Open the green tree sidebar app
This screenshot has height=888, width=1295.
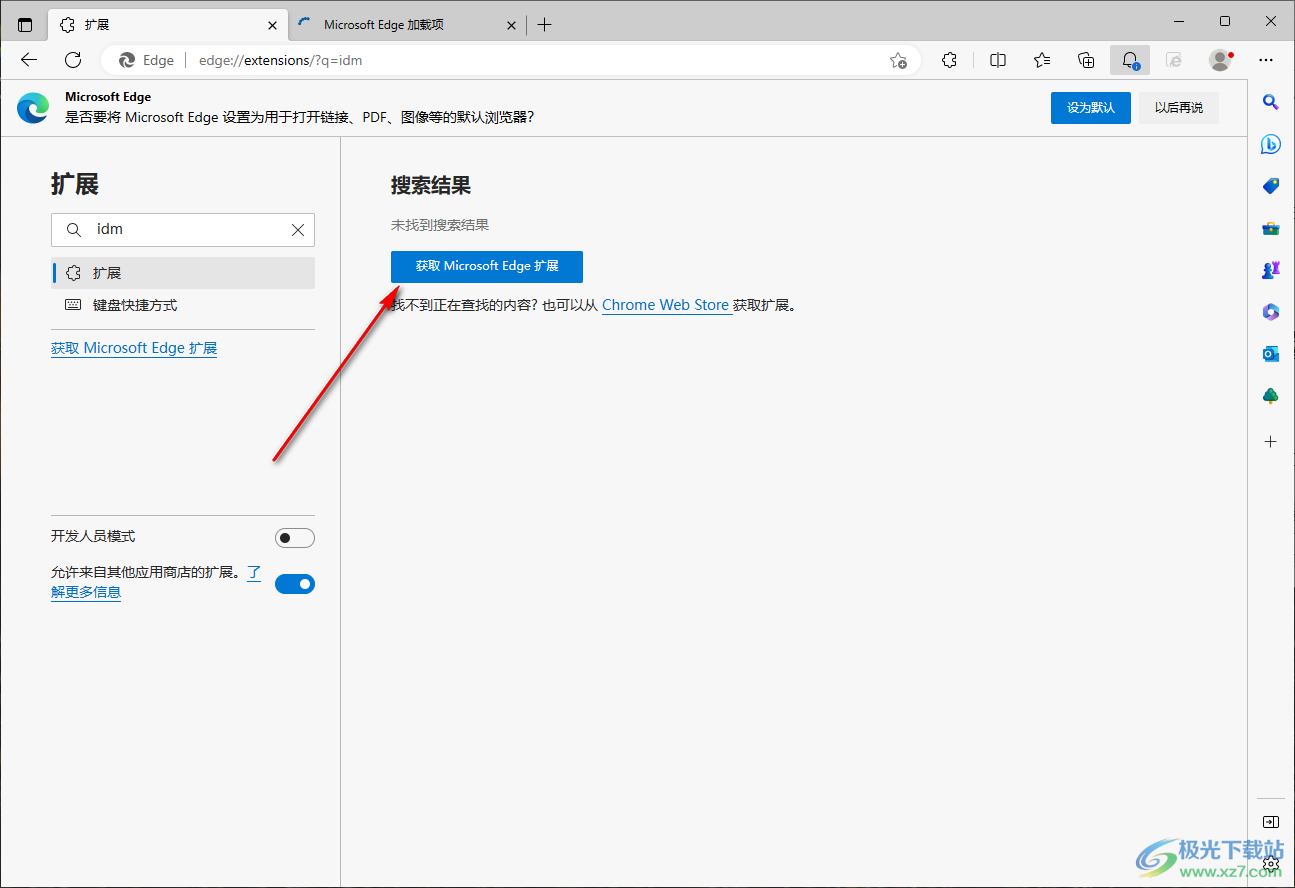pyautogui.click(x=1271, y=396)
